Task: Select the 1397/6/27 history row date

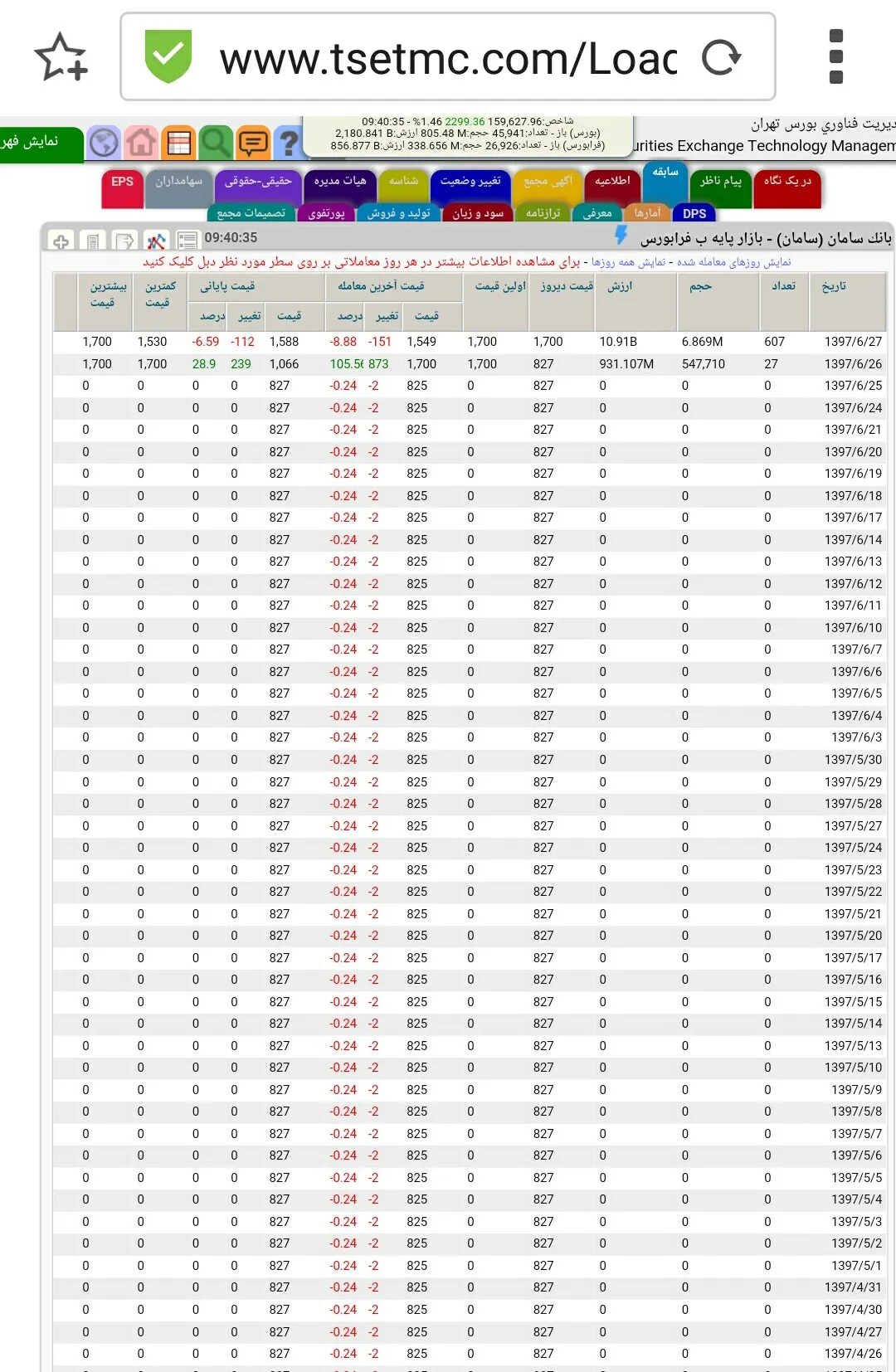Action: (853, 342)
